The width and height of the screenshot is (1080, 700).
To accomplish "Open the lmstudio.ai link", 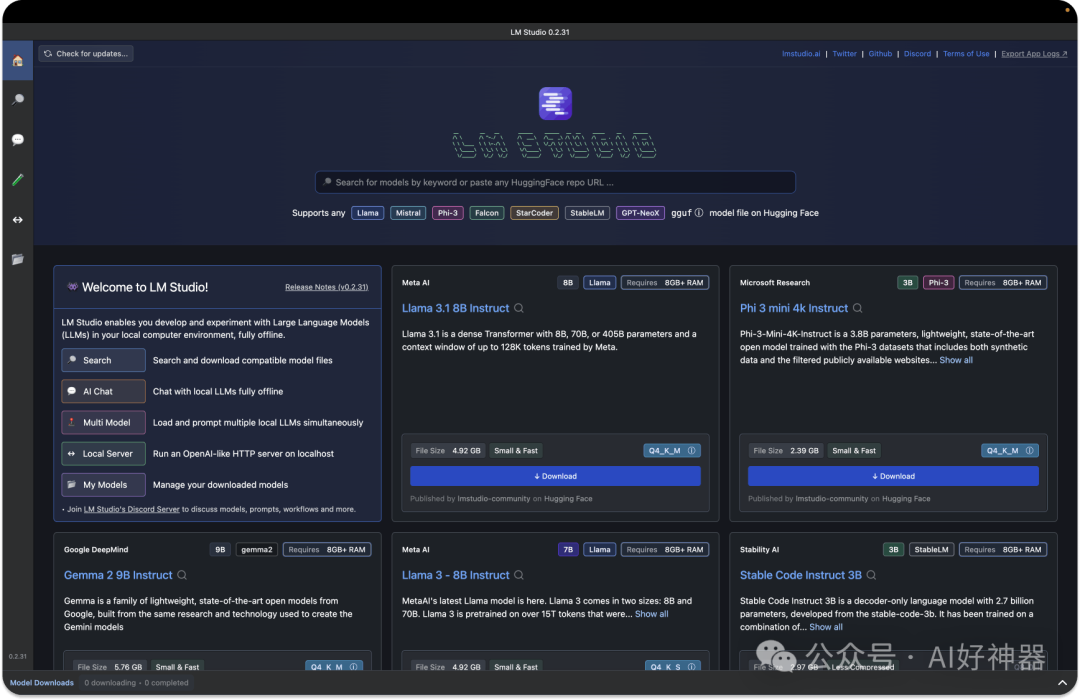I will 801,54.
